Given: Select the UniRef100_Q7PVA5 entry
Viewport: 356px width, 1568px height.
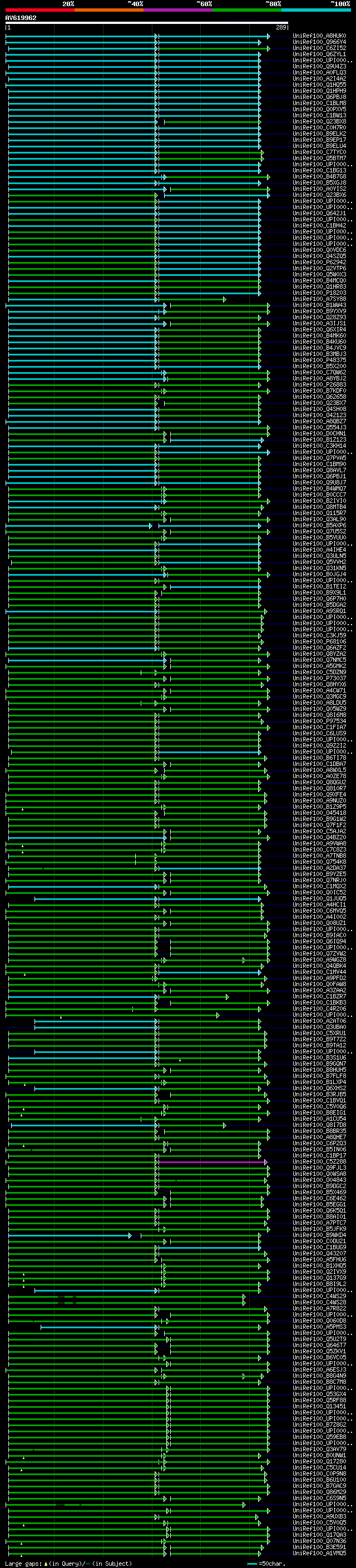Looking at the screenshot, I should (319, 458).
